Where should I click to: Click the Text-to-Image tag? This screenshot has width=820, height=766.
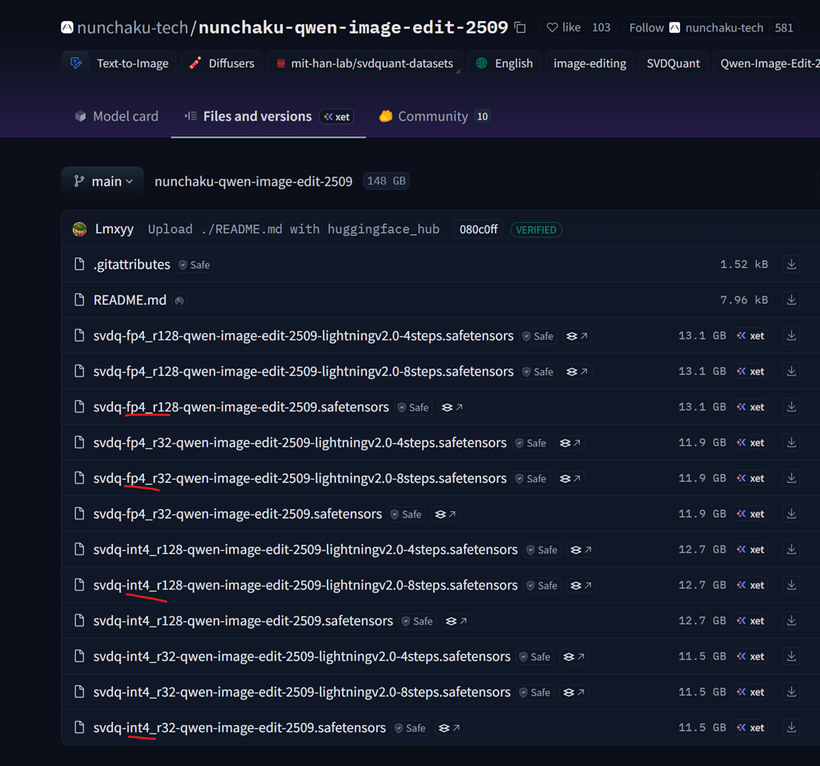(121, 63)
